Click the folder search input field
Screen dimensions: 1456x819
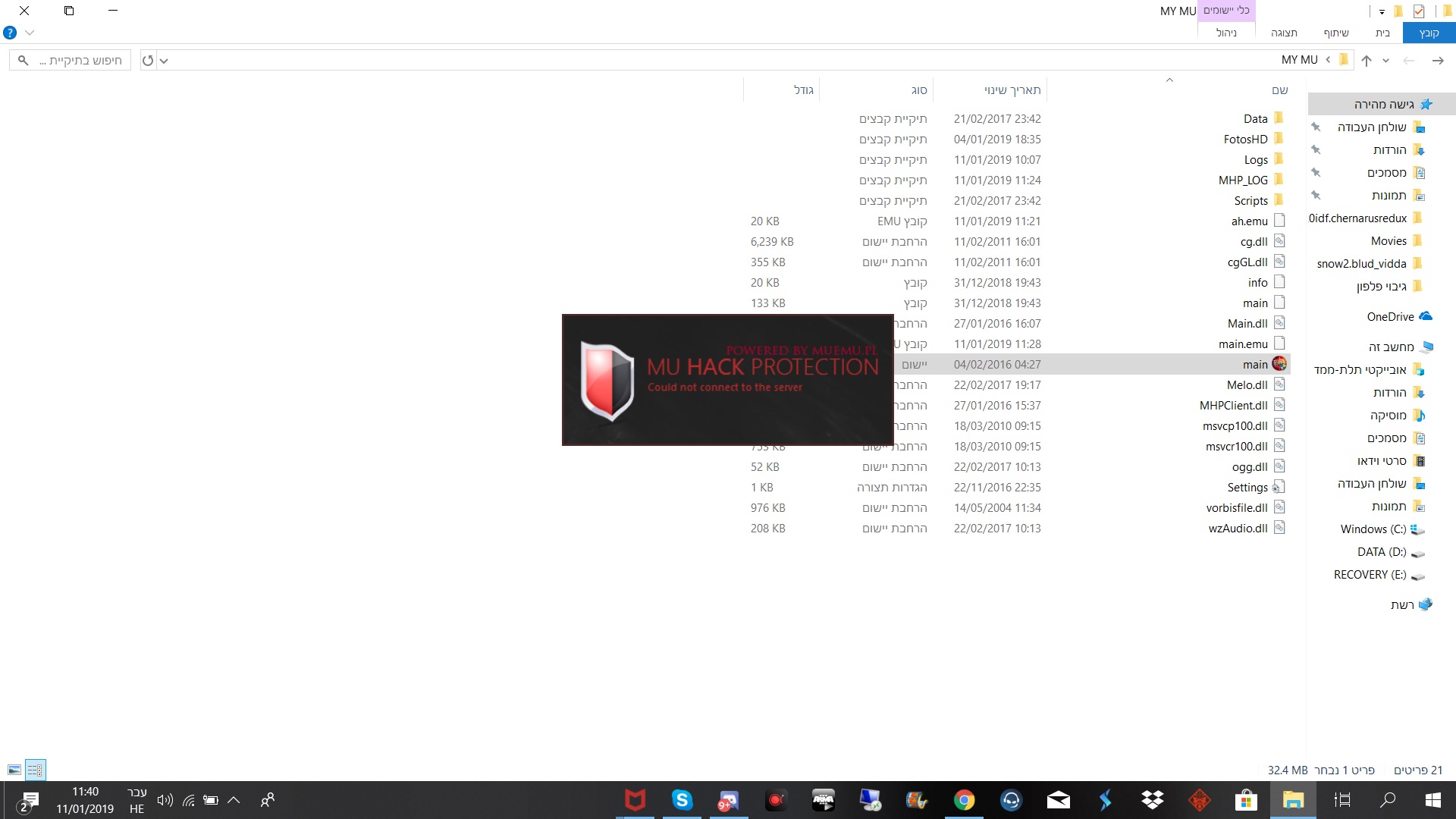coord(76,61)
